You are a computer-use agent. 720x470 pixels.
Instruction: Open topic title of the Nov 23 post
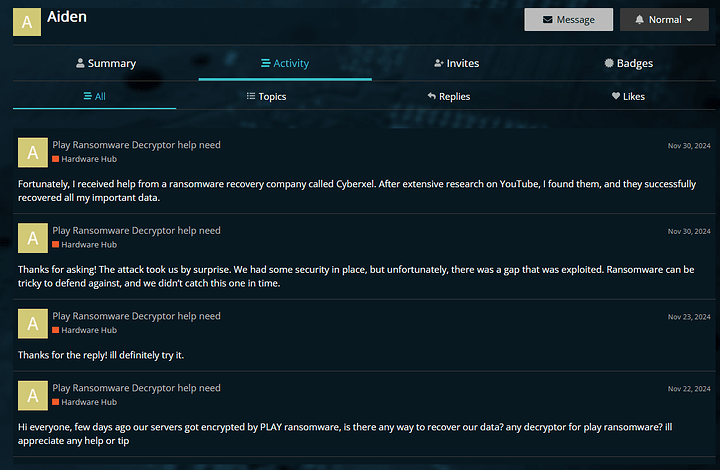(136, 316)
